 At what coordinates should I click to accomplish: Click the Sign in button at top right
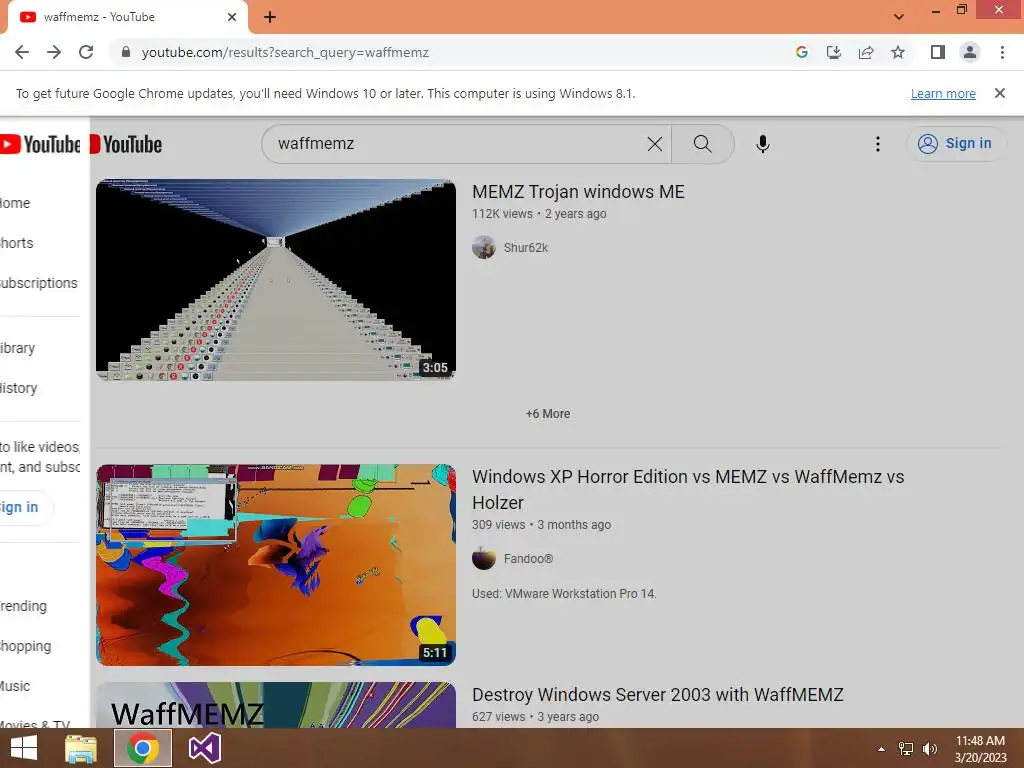tap(955, 144)
